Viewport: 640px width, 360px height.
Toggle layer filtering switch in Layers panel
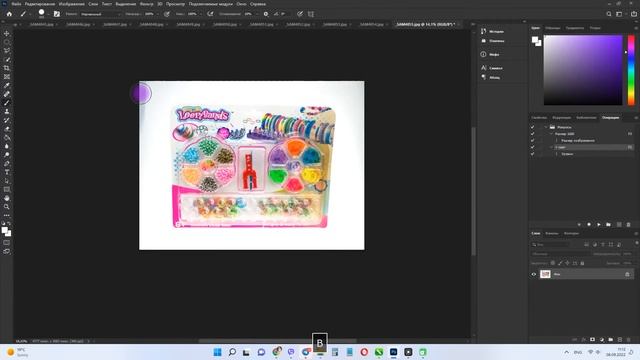(x=636, y=244)
